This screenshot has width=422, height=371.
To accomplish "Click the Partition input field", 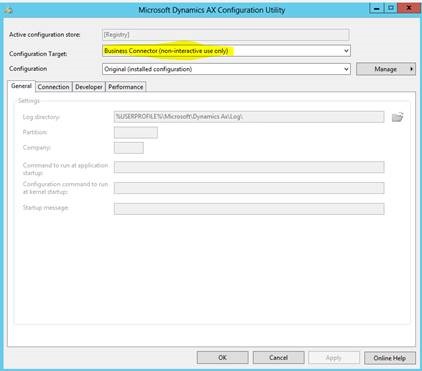I will [136, 132].
